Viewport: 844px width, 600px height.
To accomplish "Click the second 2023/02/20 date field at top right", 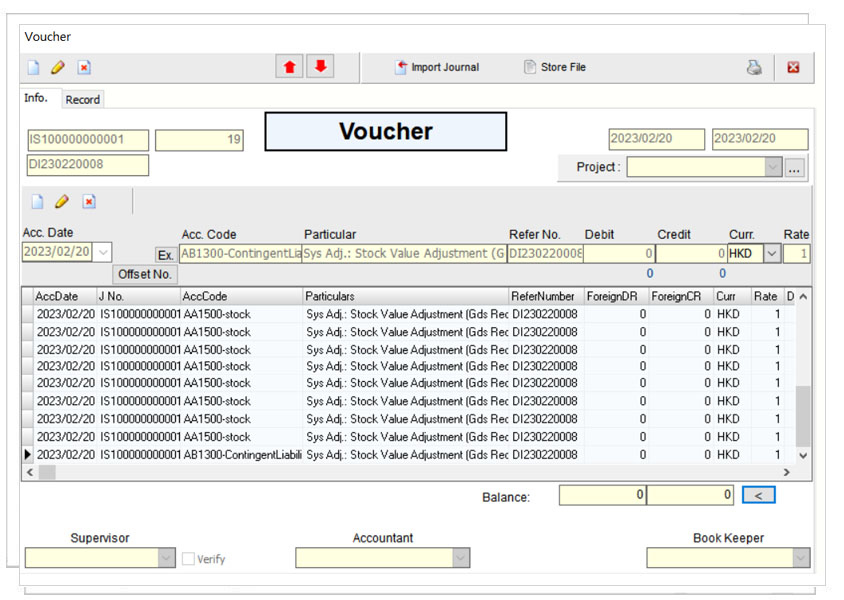I will point(760,139).
